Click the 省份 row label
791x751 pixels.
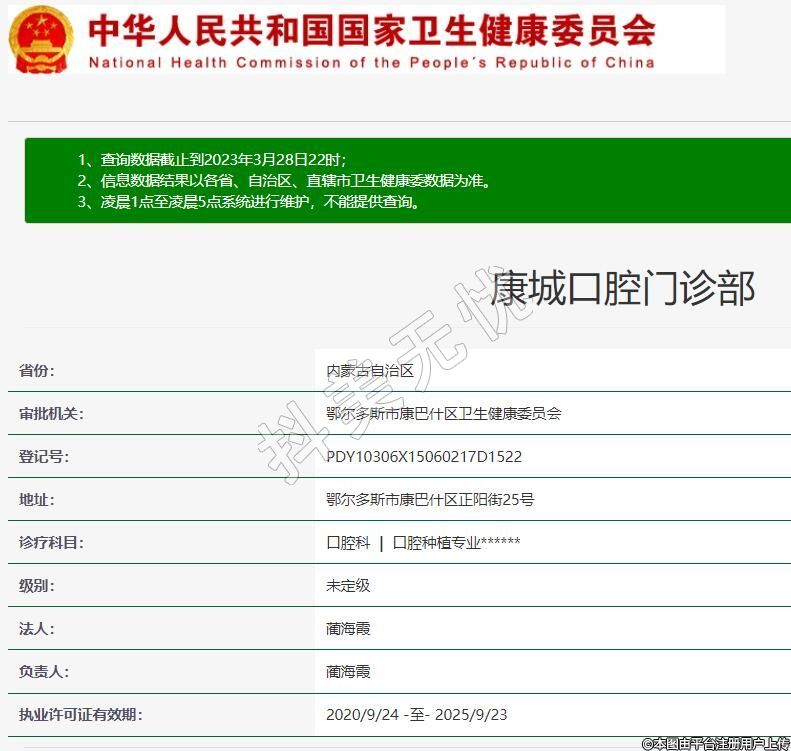37,371
